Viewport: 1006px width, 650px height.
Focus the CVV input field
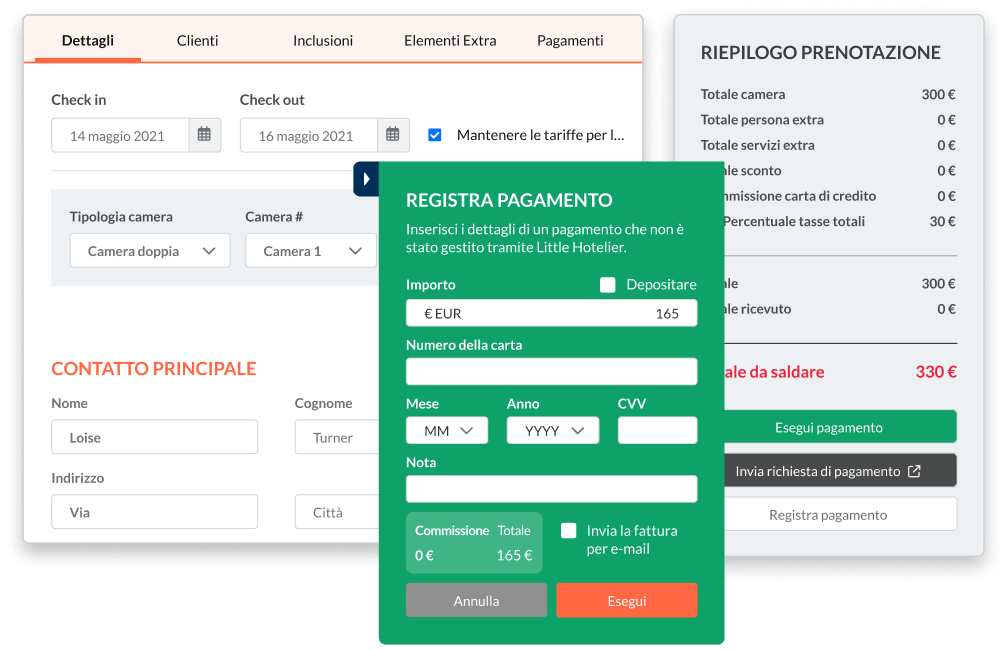point(657,431)
